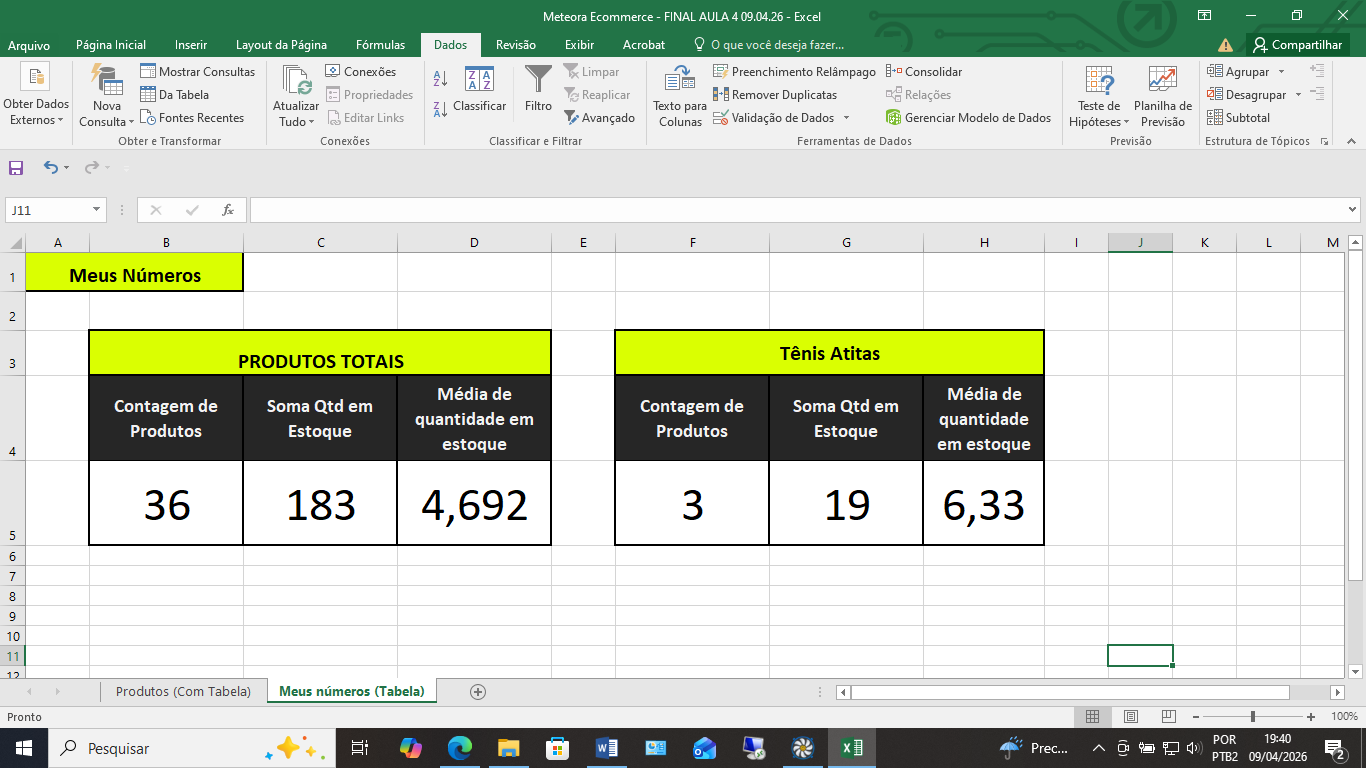The image size is (1366, 768).
Task: Switch to Page Layout view in status bar
Action: pos(1131,717)
